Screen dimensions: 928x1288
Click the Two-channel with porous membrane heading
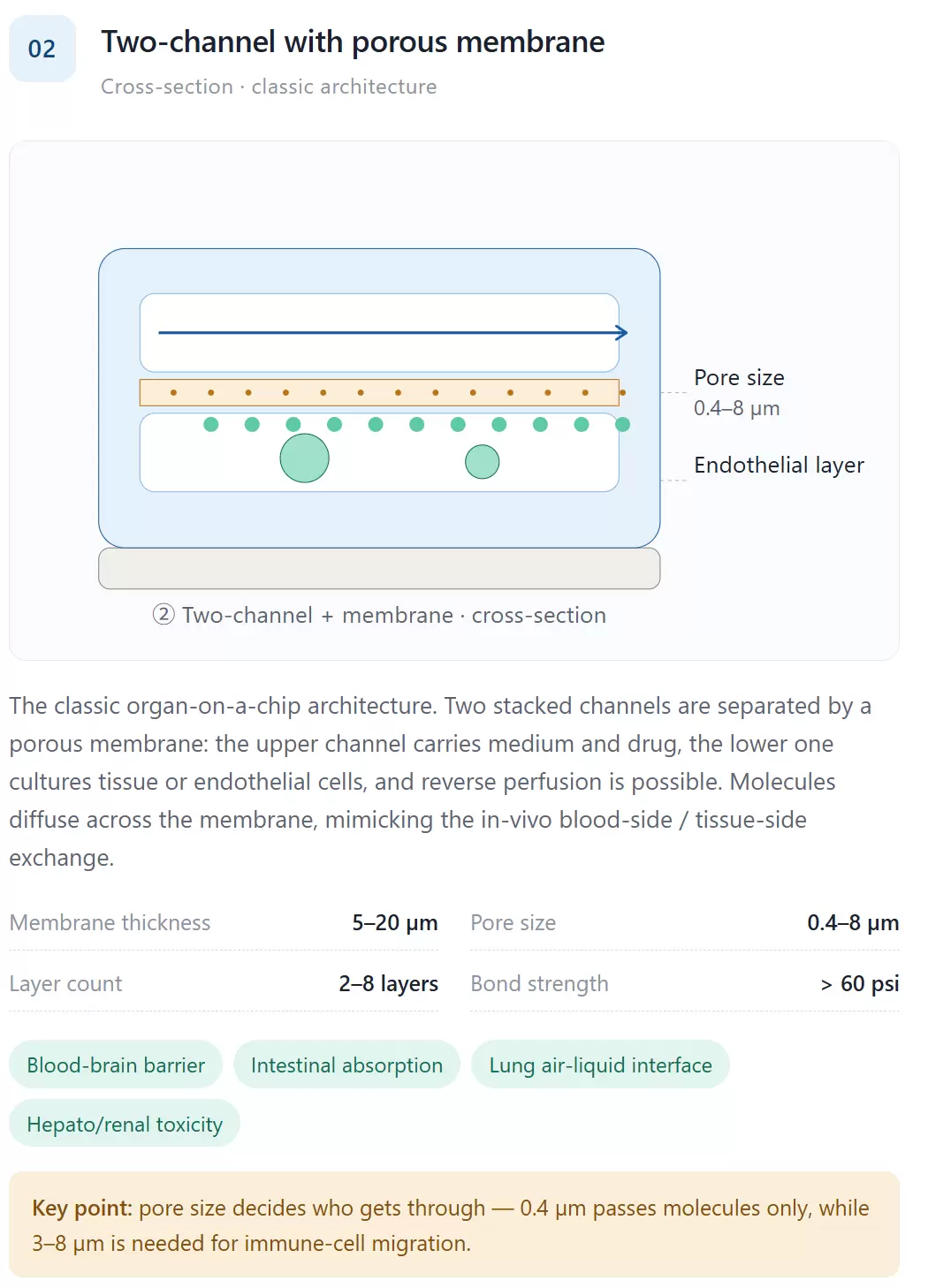click(353, 42)
